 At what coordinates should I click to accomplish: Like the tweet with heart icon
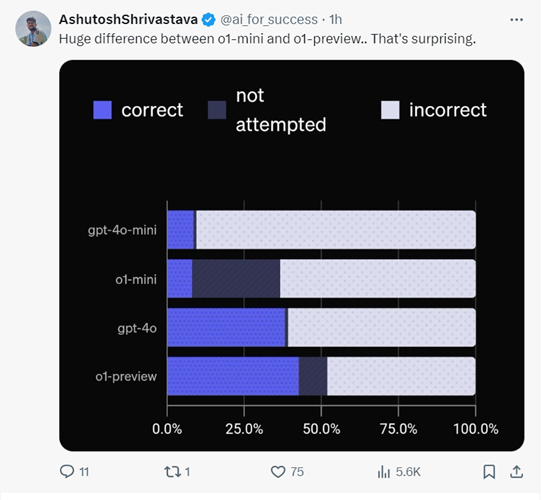point(278,472)
